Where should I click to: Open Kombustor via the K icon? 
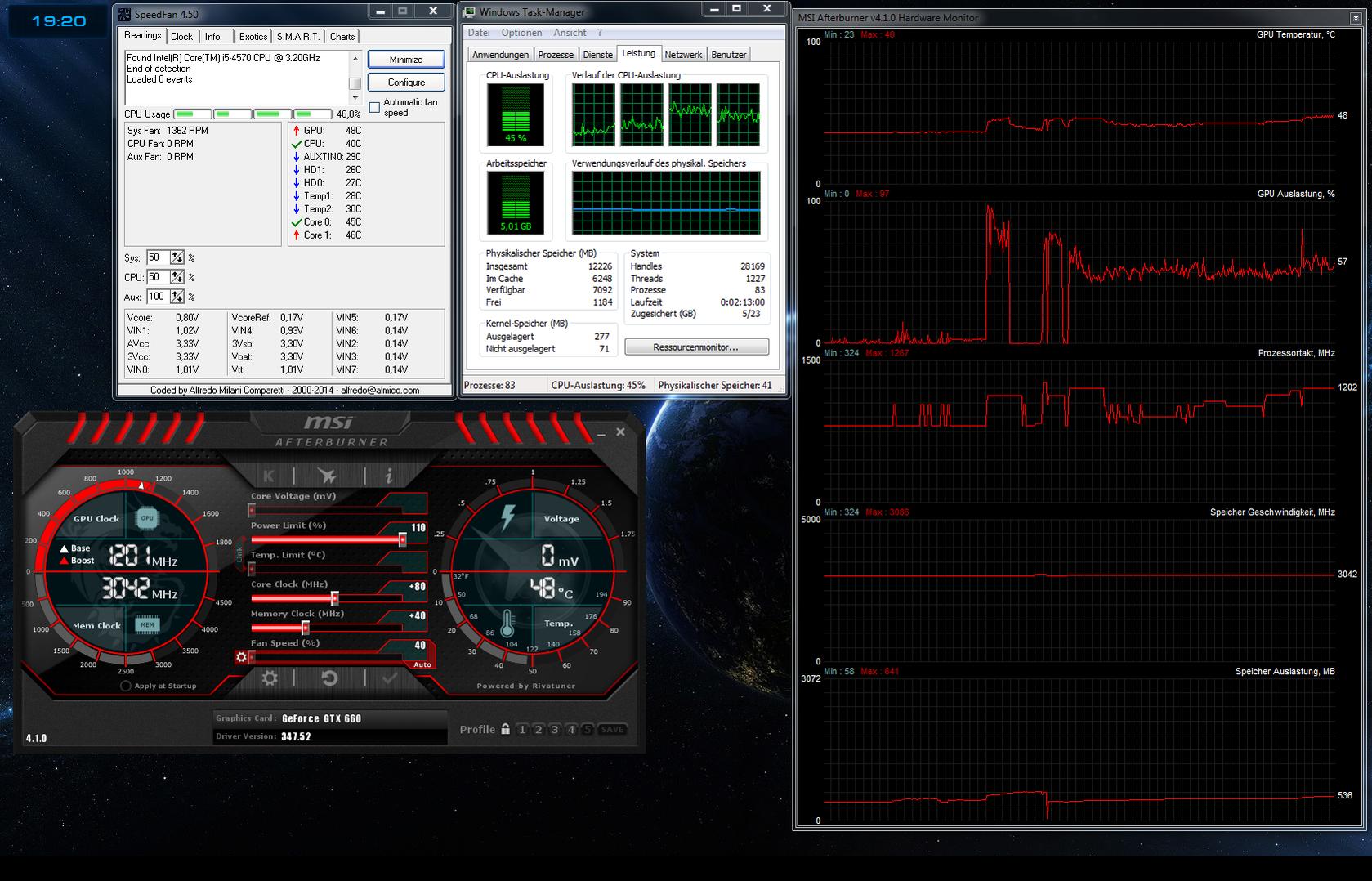[x=269, y=476]
